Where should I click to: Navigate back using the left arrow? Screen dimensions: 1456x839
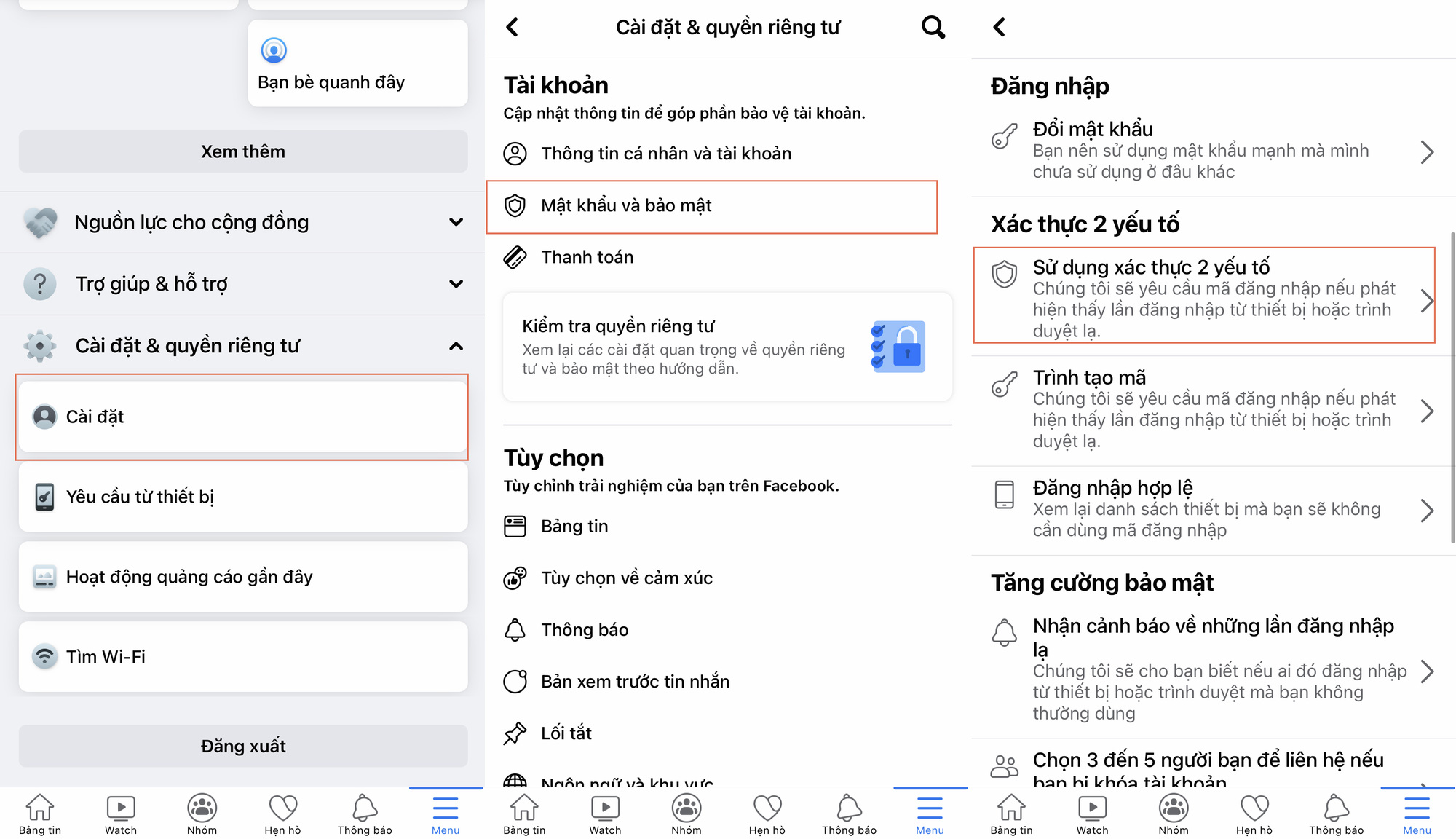(516, 27)
